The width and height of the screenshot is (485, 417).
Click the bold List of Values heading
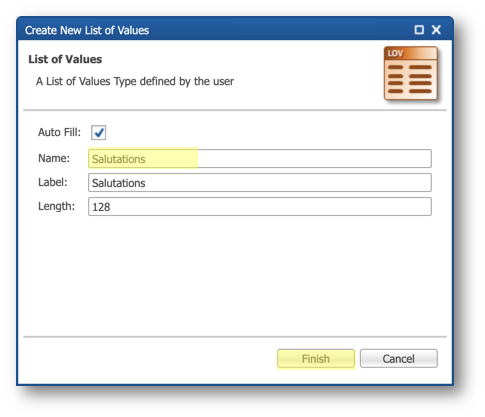click(65, 59)
